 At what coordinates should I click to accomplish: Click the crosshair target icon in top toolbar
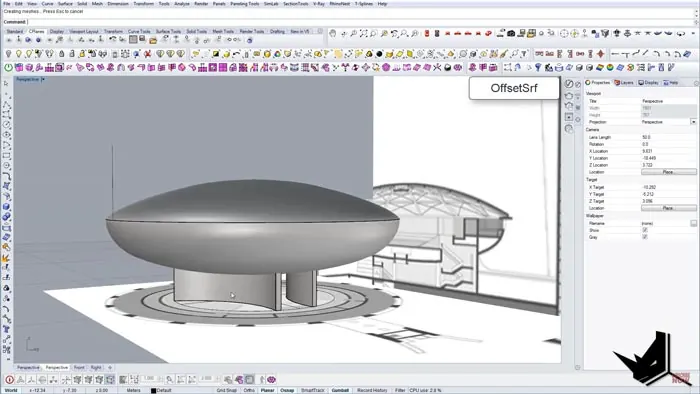tap(564, 33)
